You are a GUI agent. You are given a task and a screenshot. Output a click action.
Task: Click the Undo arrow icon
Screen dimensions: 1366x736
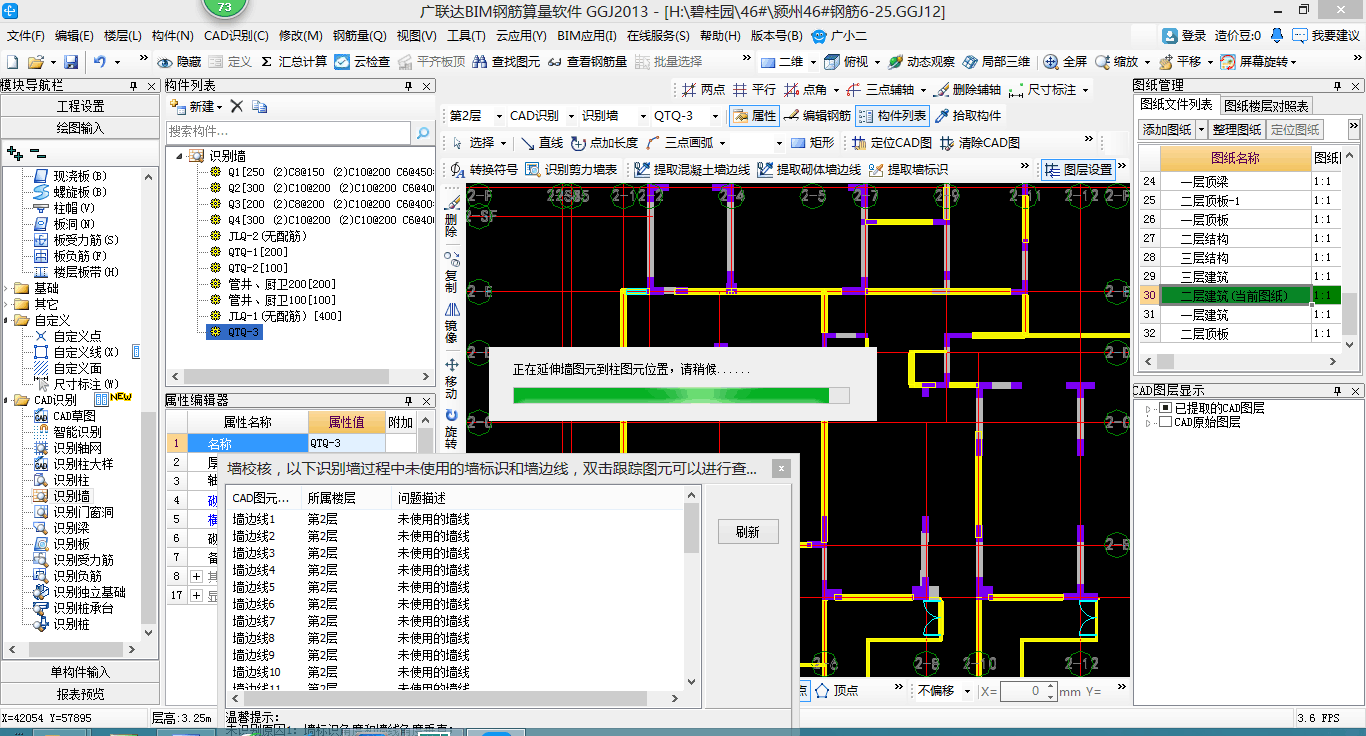click(100, 62)
